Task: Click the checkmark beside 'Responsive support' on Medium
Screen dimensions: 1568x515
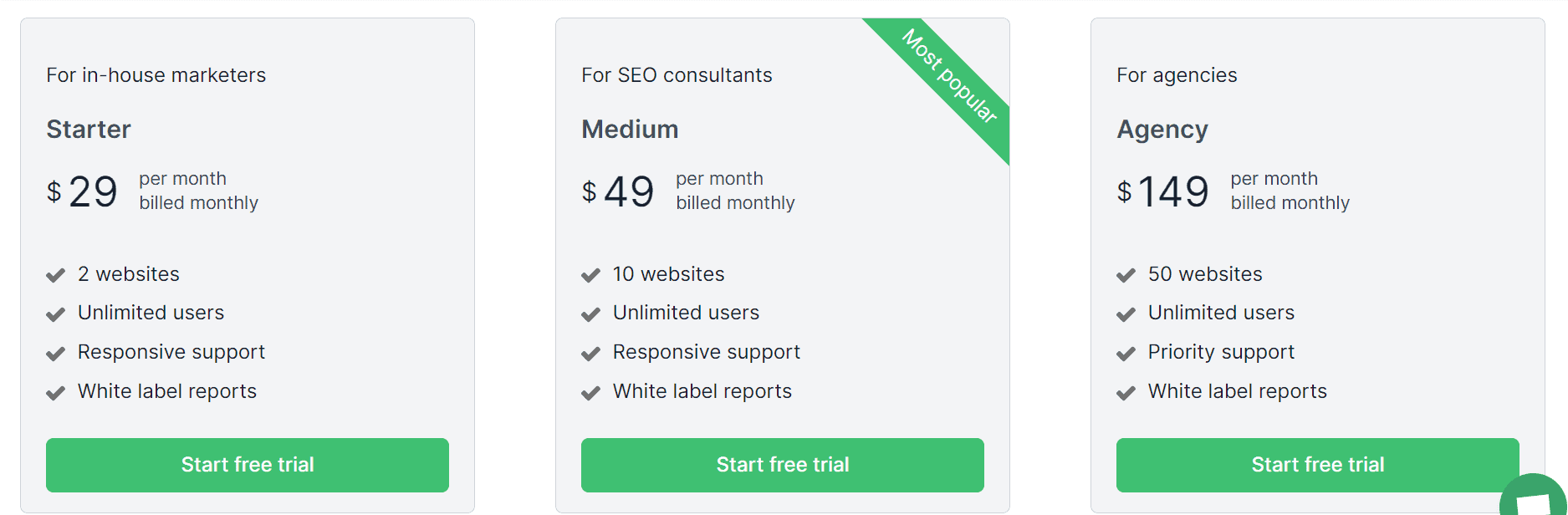Action: coord(590,353)
